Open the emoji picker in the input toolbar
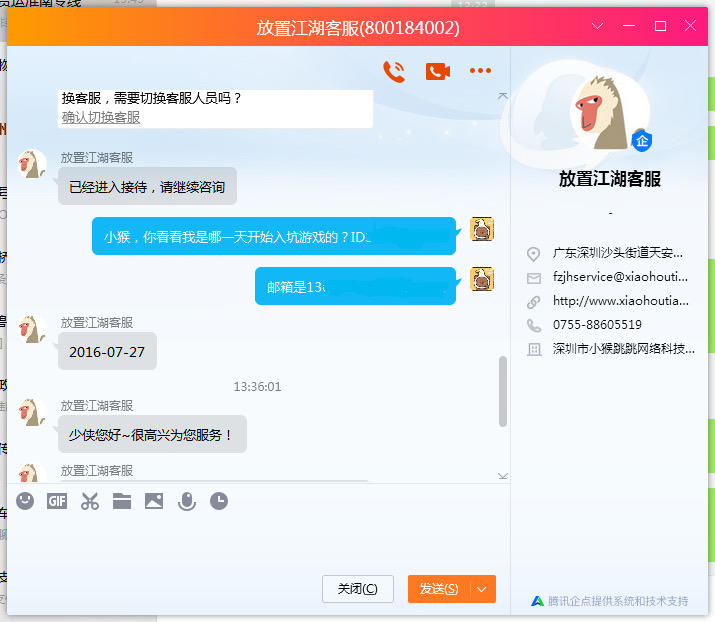Image resolution: width=715 pixels, height=622 pixels. point(25,501)
